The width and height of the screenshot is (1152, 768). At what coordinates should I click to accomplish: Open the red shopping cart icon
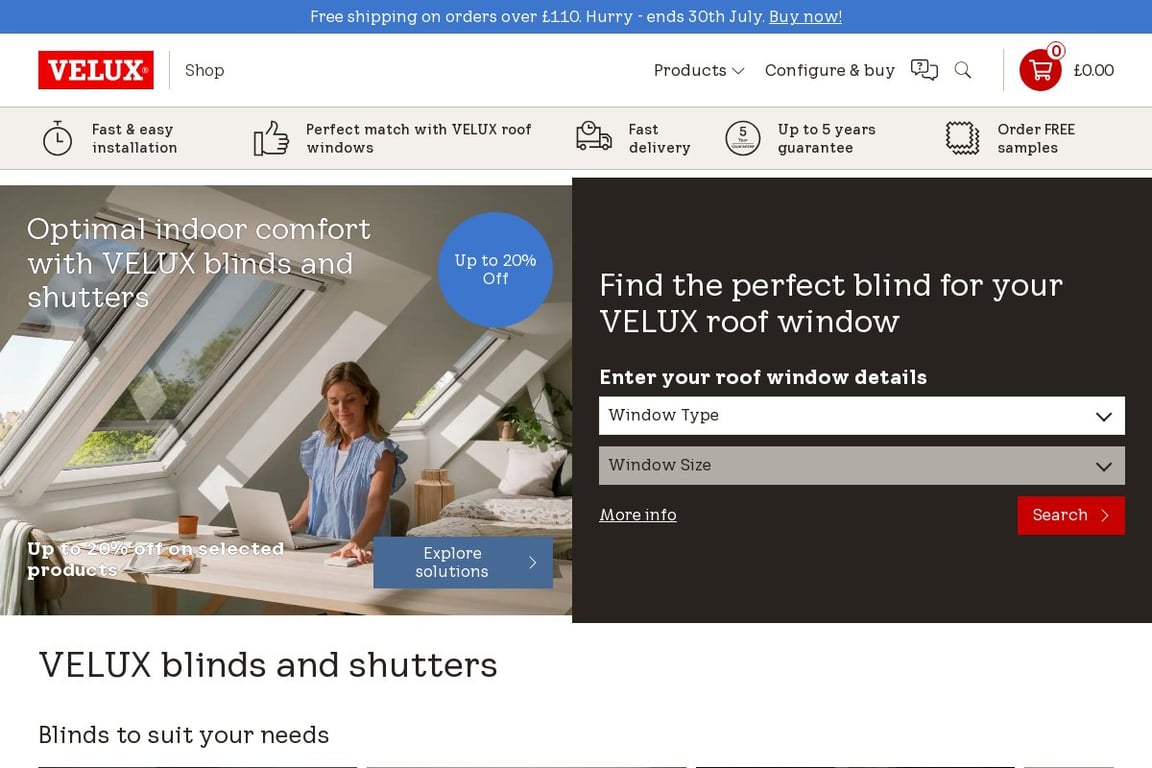click(1040, 70)
